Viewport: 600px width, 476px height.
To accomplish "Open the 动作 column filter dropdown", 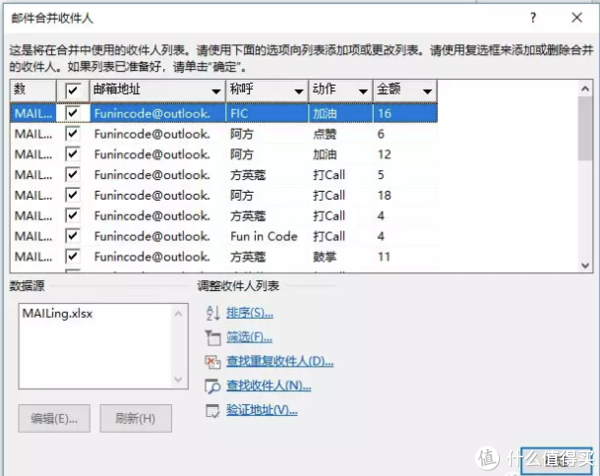I will coord(362,91).
